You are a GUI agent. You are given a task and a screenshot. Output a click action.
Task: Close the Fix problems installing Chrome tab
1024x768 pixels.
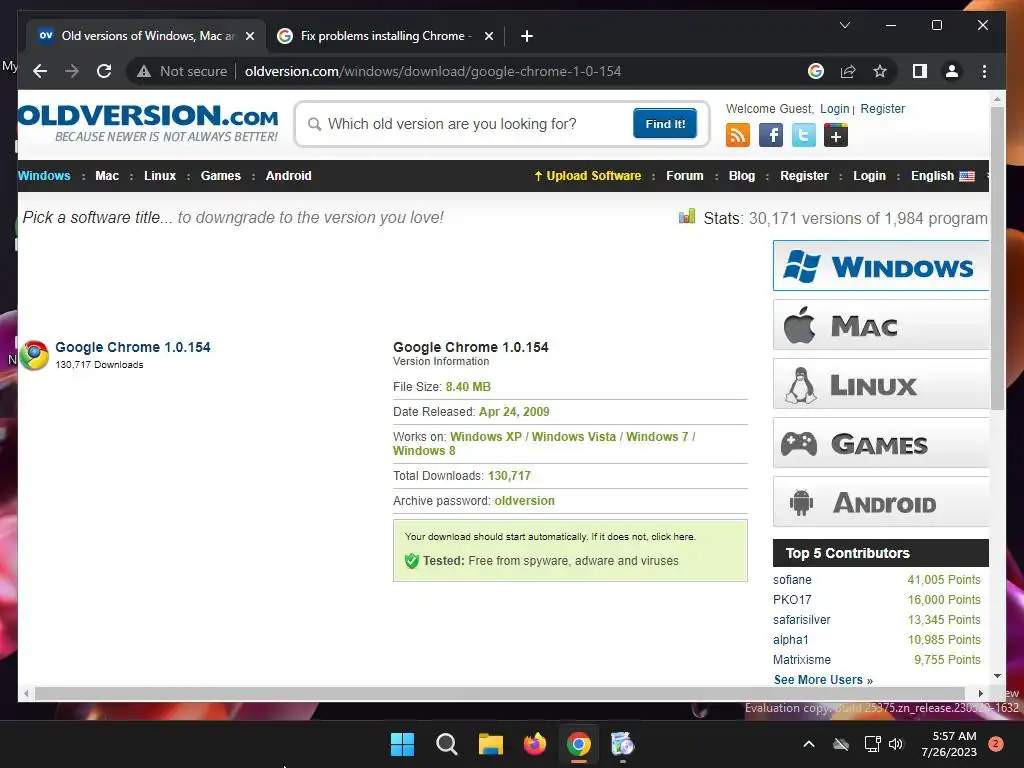[x=488, y=36]
